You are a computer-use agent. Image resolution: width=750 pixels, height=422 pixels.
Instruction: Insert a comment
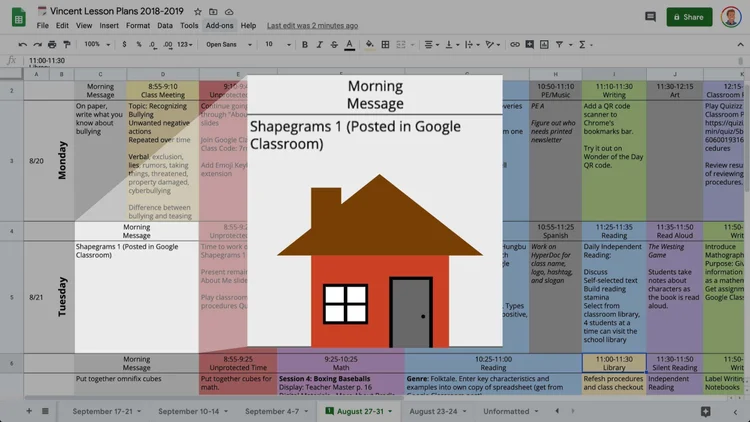click(529, 44)
